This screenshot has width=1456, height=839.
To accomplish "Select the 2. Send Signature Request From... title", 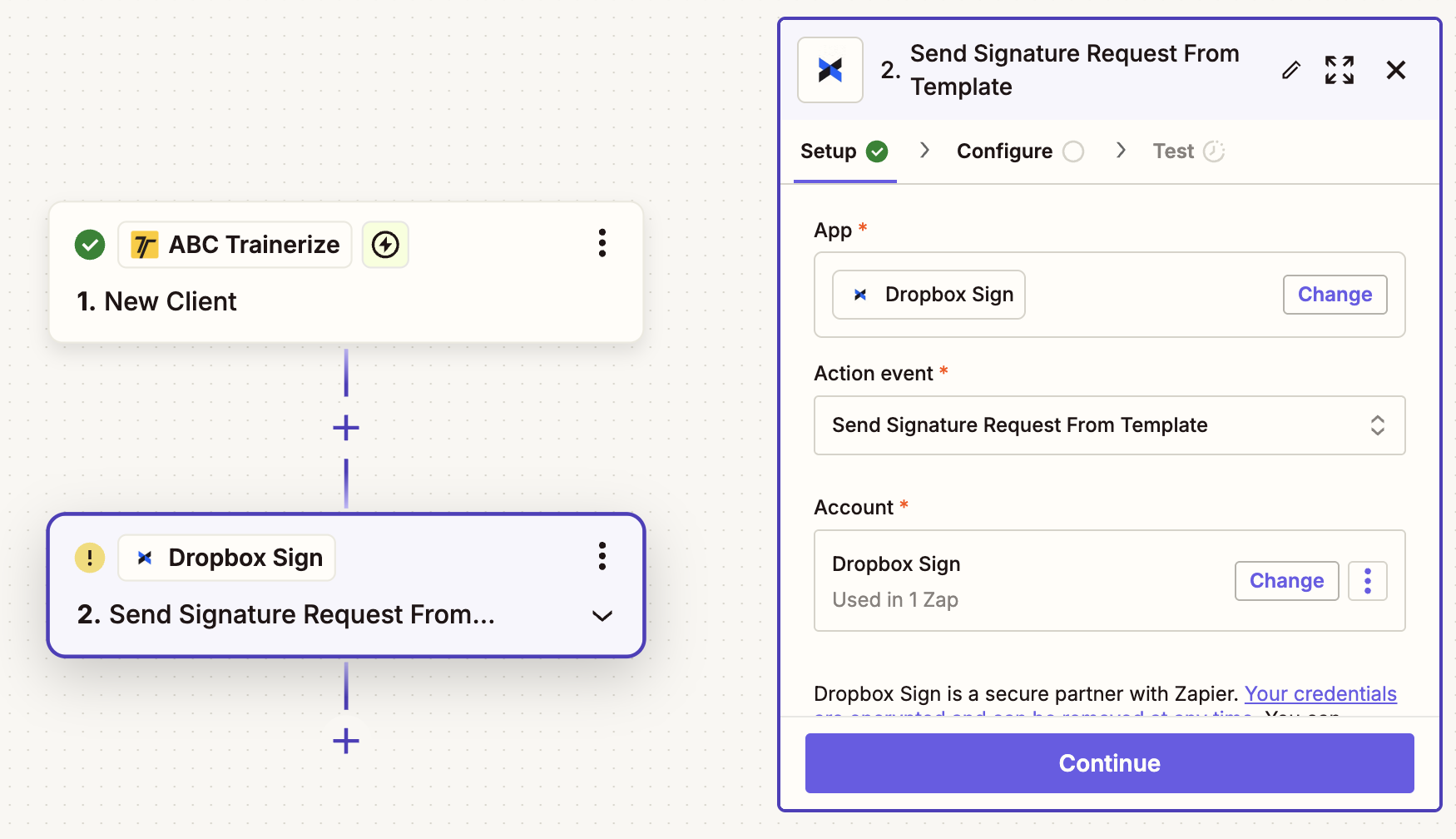I will coord(285,614).
